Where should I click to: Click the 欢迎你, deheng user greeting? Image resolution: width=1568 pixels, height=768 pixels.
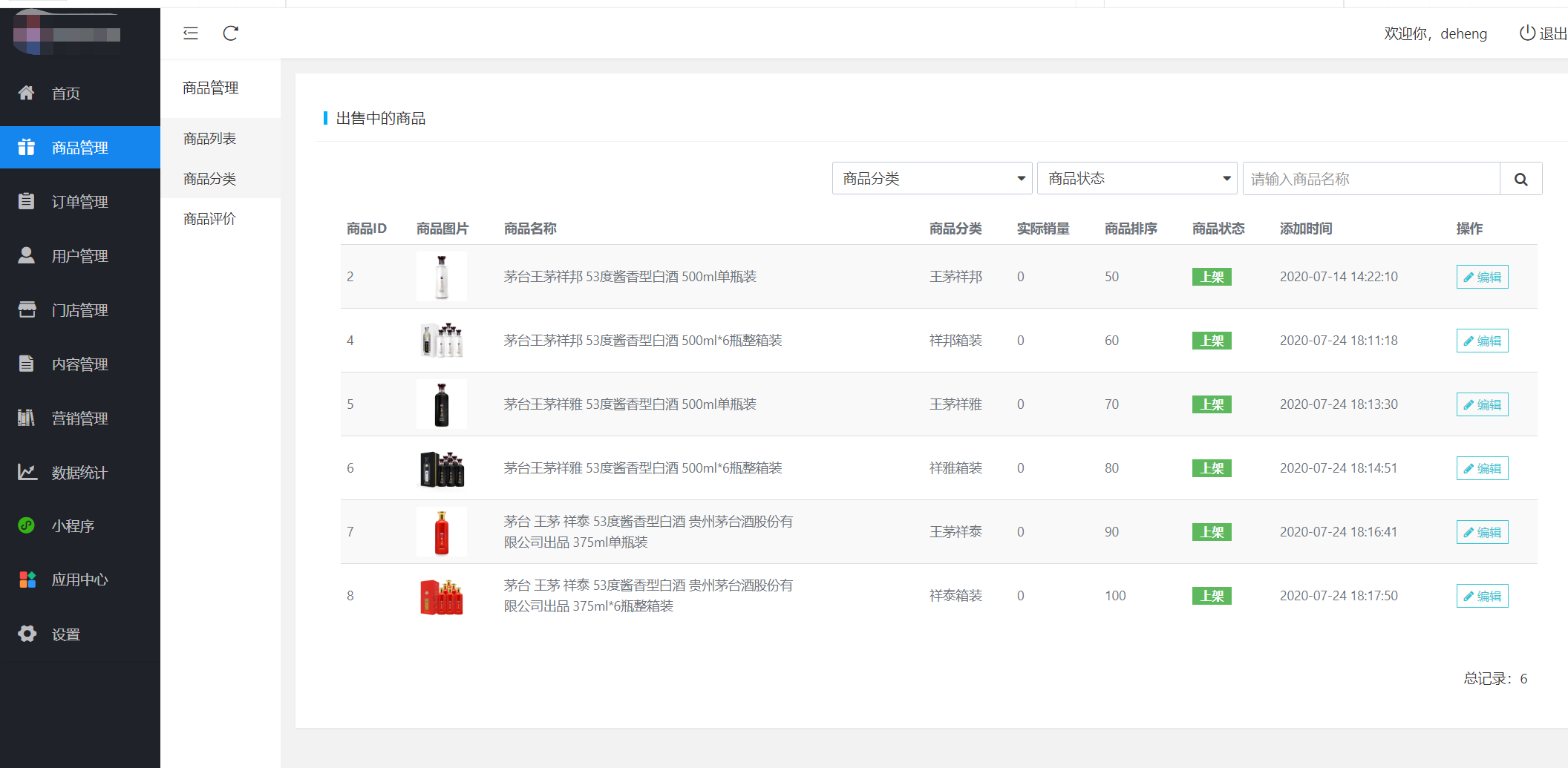tap(1435, 33)
